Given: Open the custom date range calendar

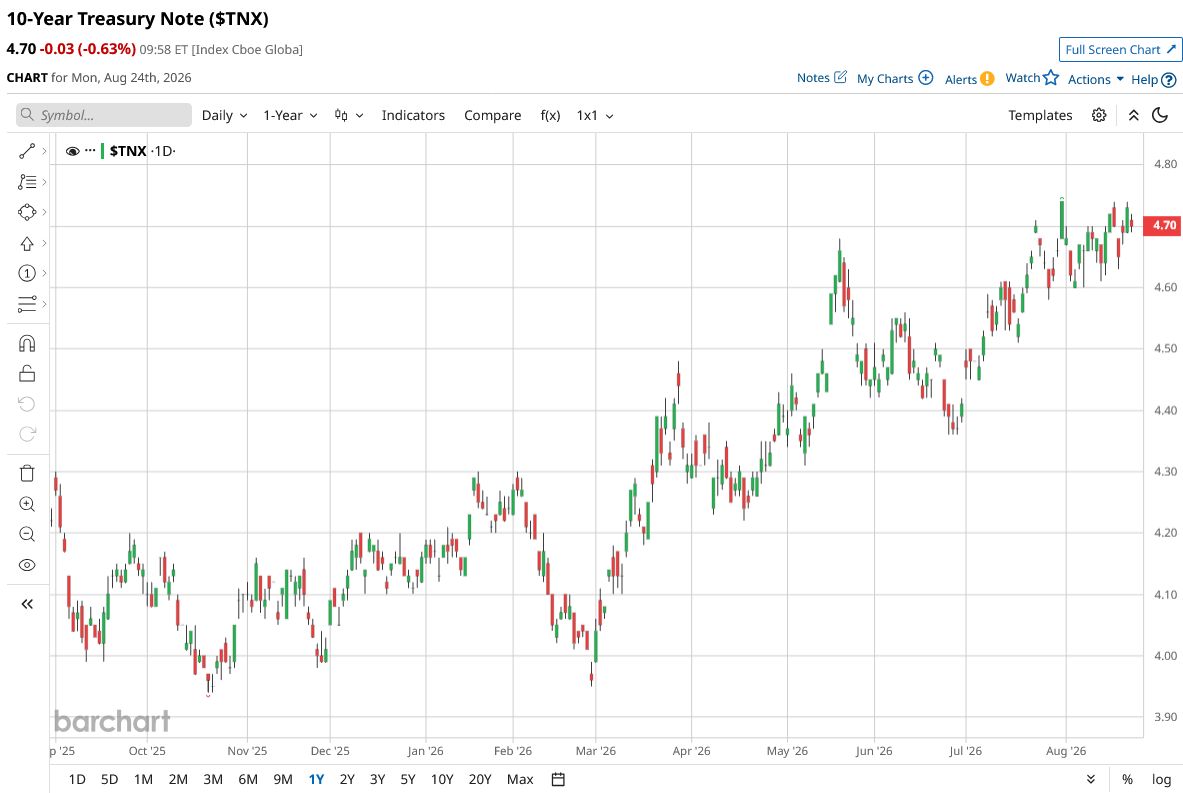Looking at the screenshot, I should point(558,779).
